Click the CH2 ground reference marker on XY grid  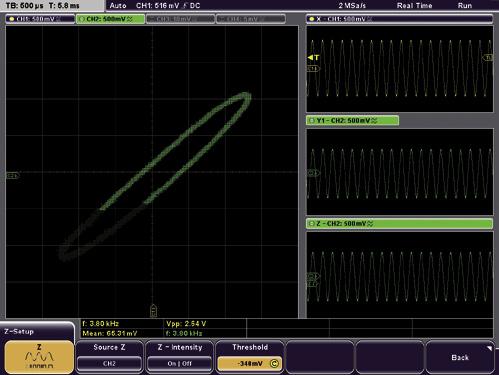click(13, 175)
